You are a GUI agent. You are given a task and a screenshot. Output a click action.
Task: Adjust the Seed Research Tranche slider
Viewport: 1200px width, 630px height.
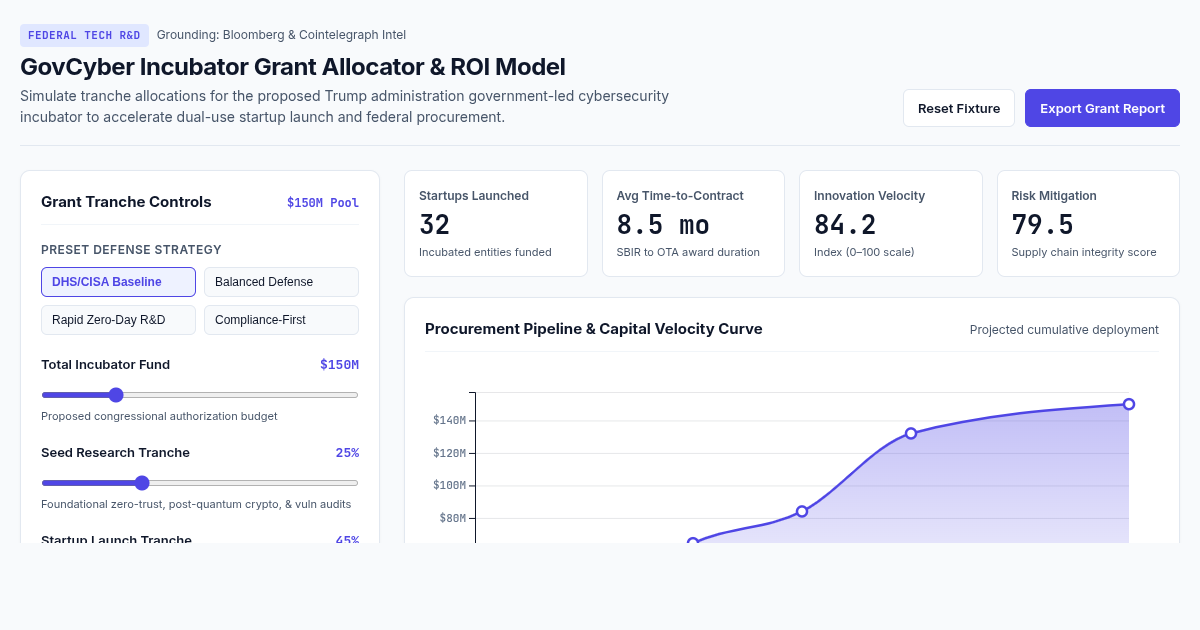200,483
